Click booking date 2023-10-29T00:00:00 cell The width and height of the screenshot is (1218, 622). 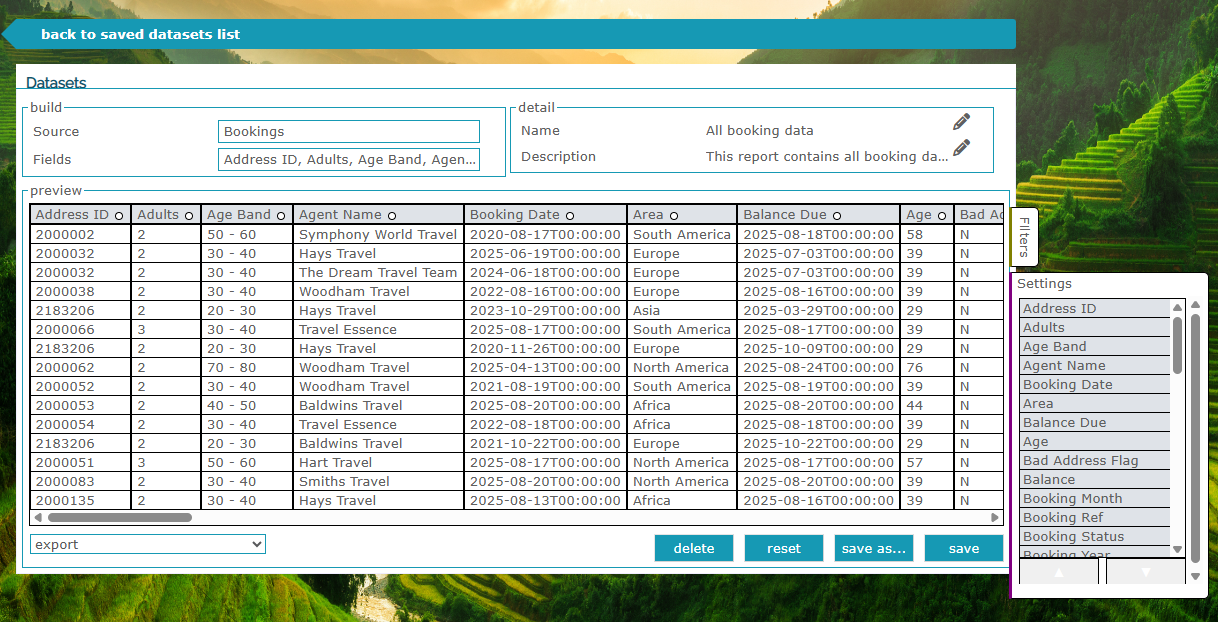pos(545,311)
